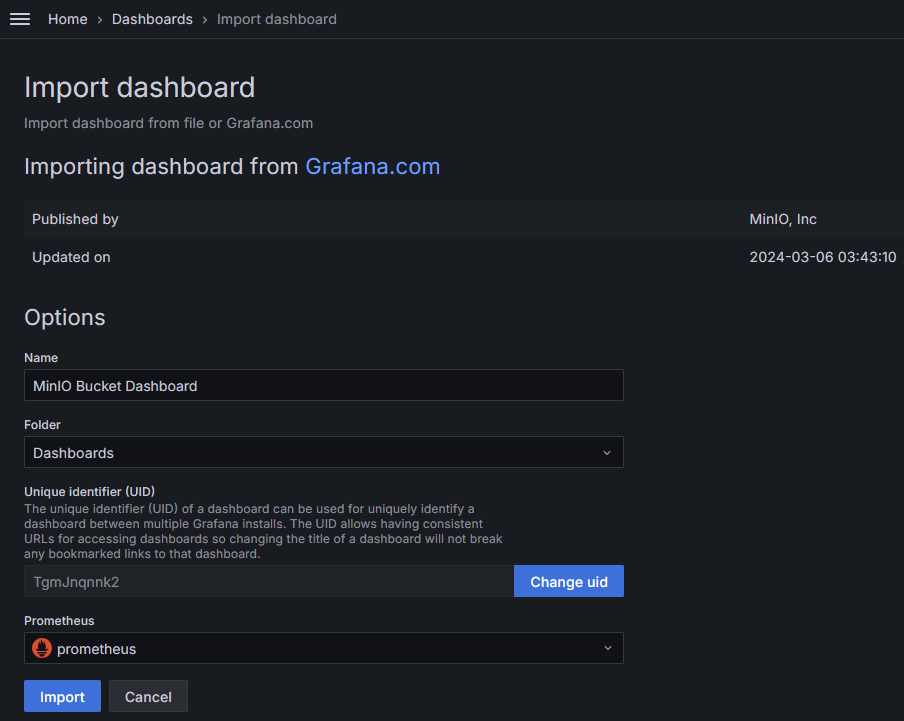Expand Folder chevron arrow
The image size is (904, 721).
pos(607,453)
